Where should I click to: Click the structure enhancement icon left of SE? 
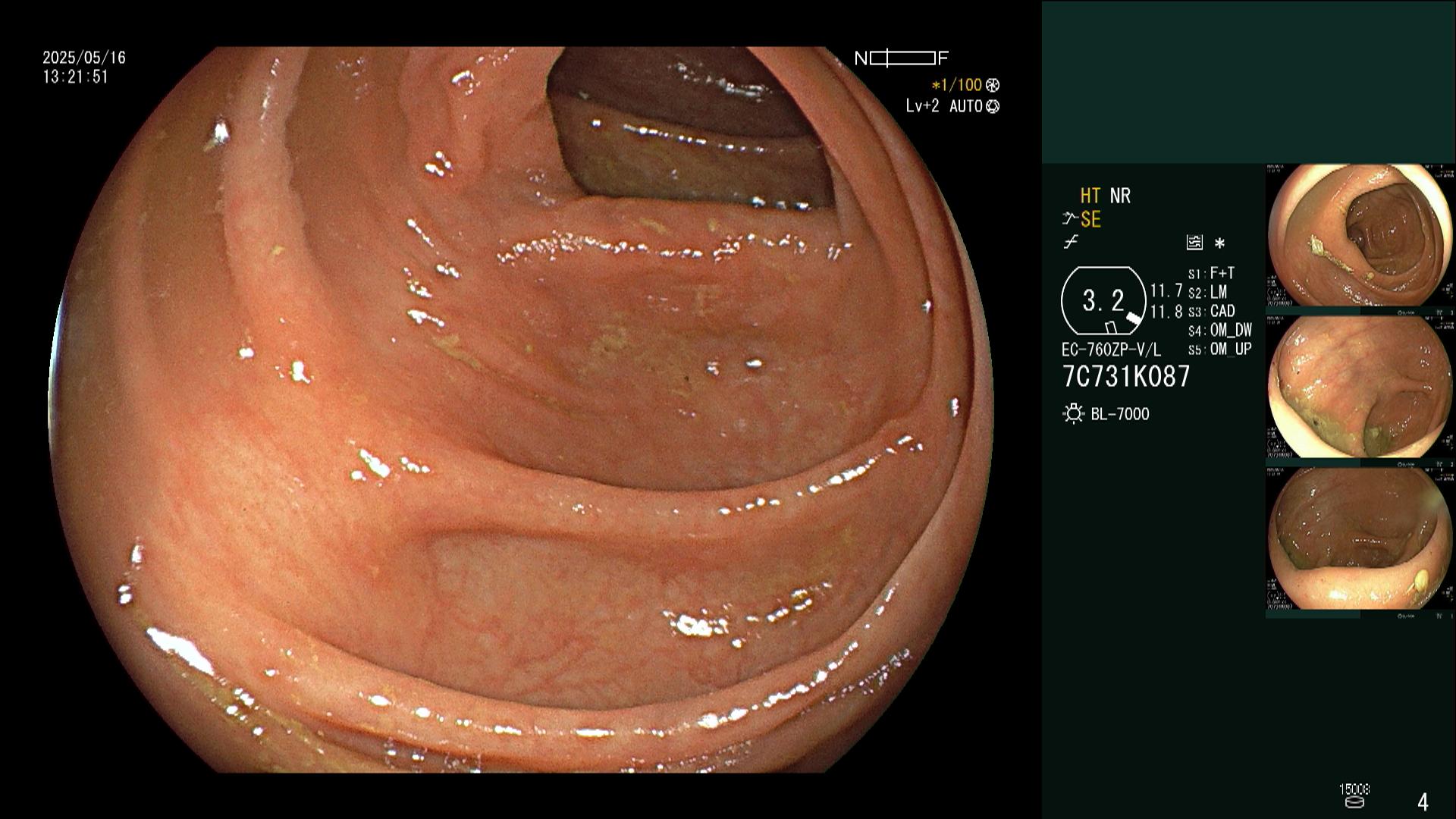(1070, 219)
